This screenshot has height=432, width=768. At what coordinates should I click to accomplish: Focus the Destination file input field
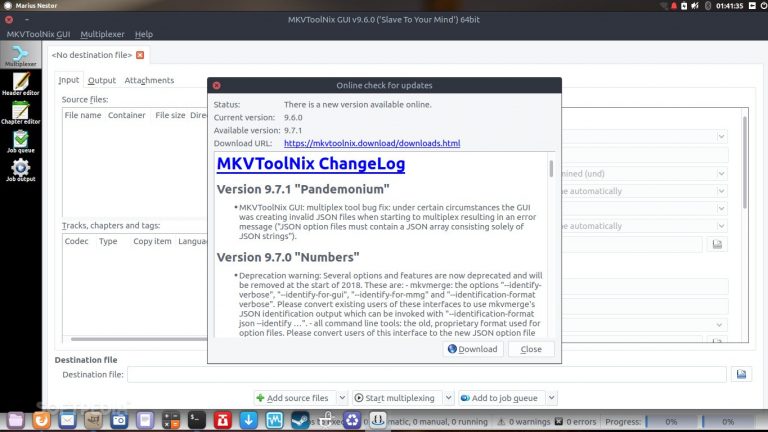[427, 374]
